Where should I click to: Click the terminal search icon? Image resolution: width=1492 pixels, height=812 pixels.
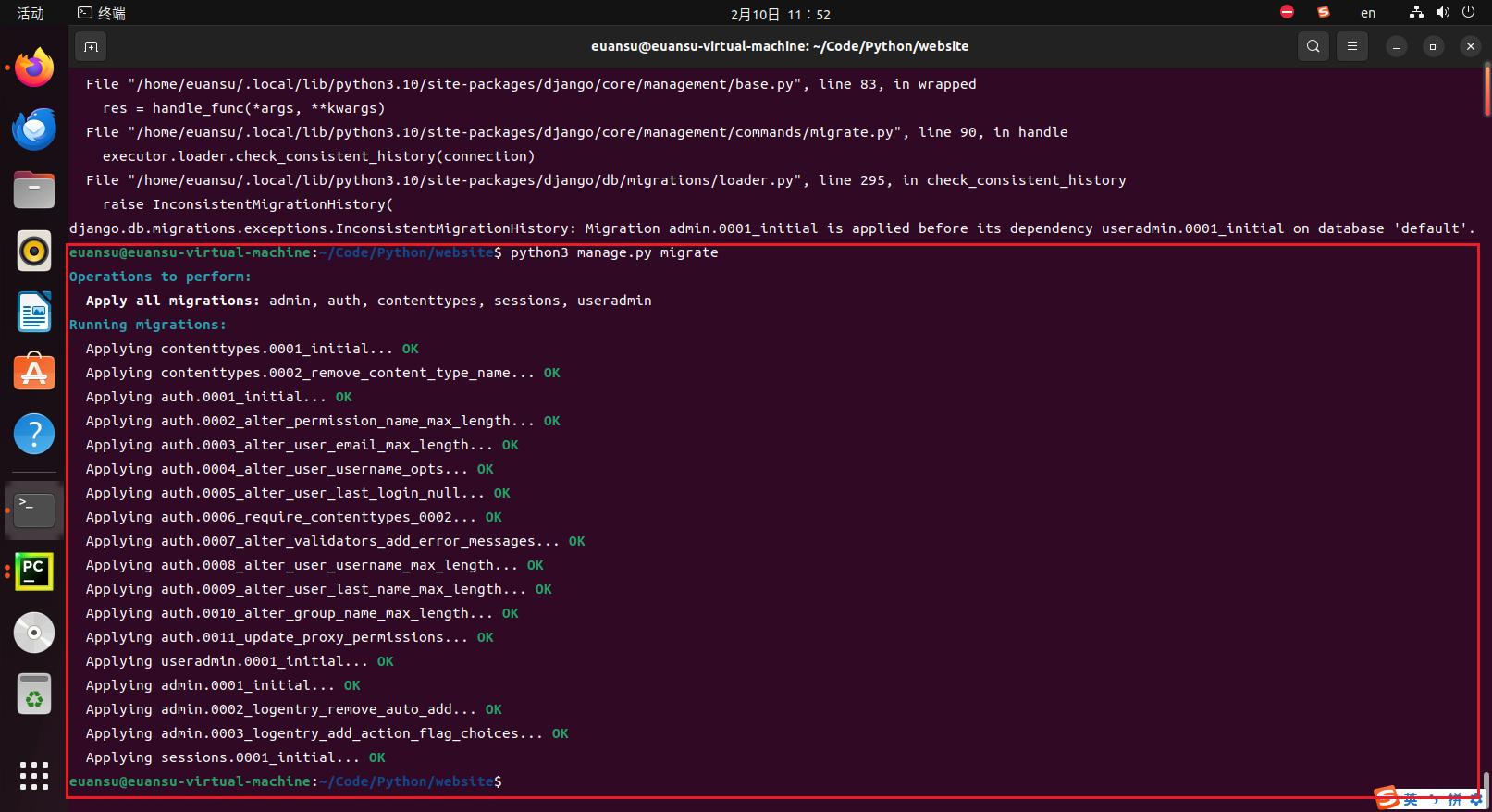tap(1313, 46)
